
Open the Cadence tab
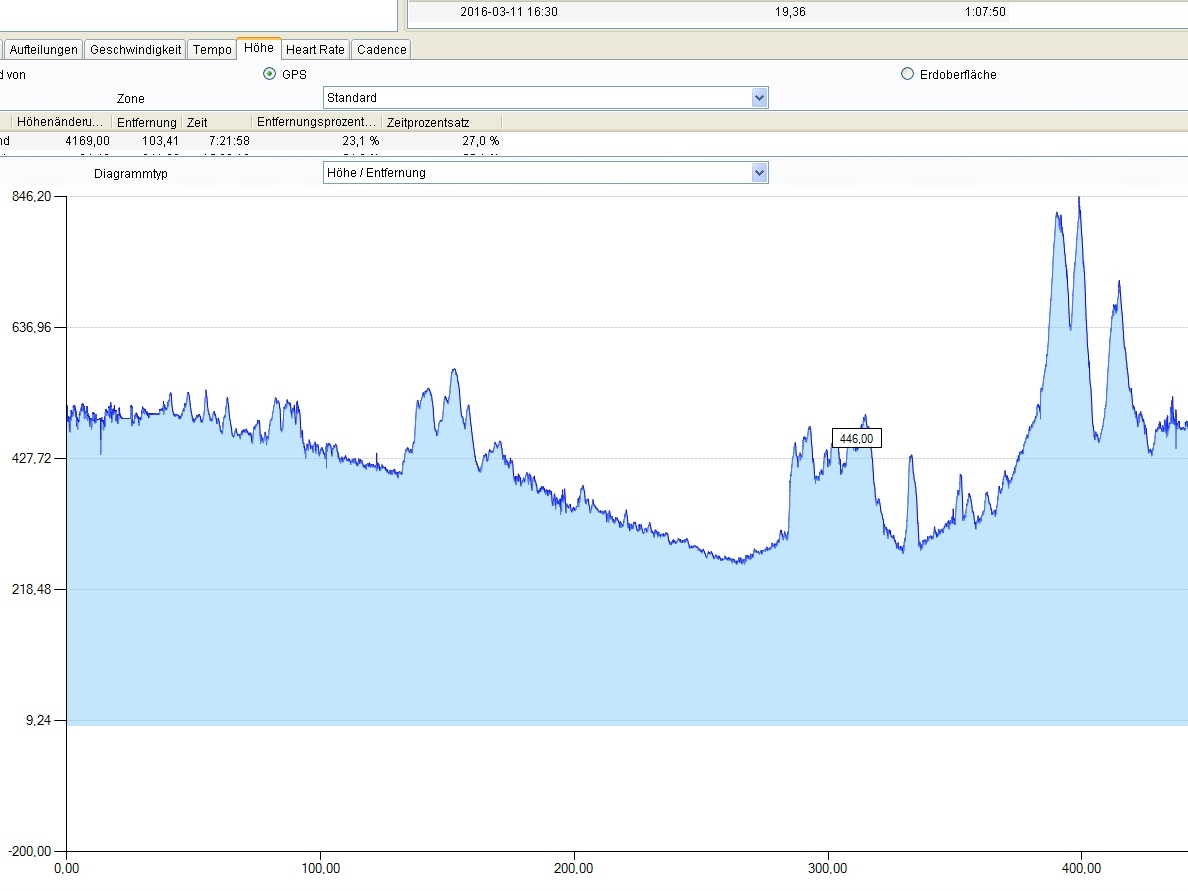click(381, 50)
